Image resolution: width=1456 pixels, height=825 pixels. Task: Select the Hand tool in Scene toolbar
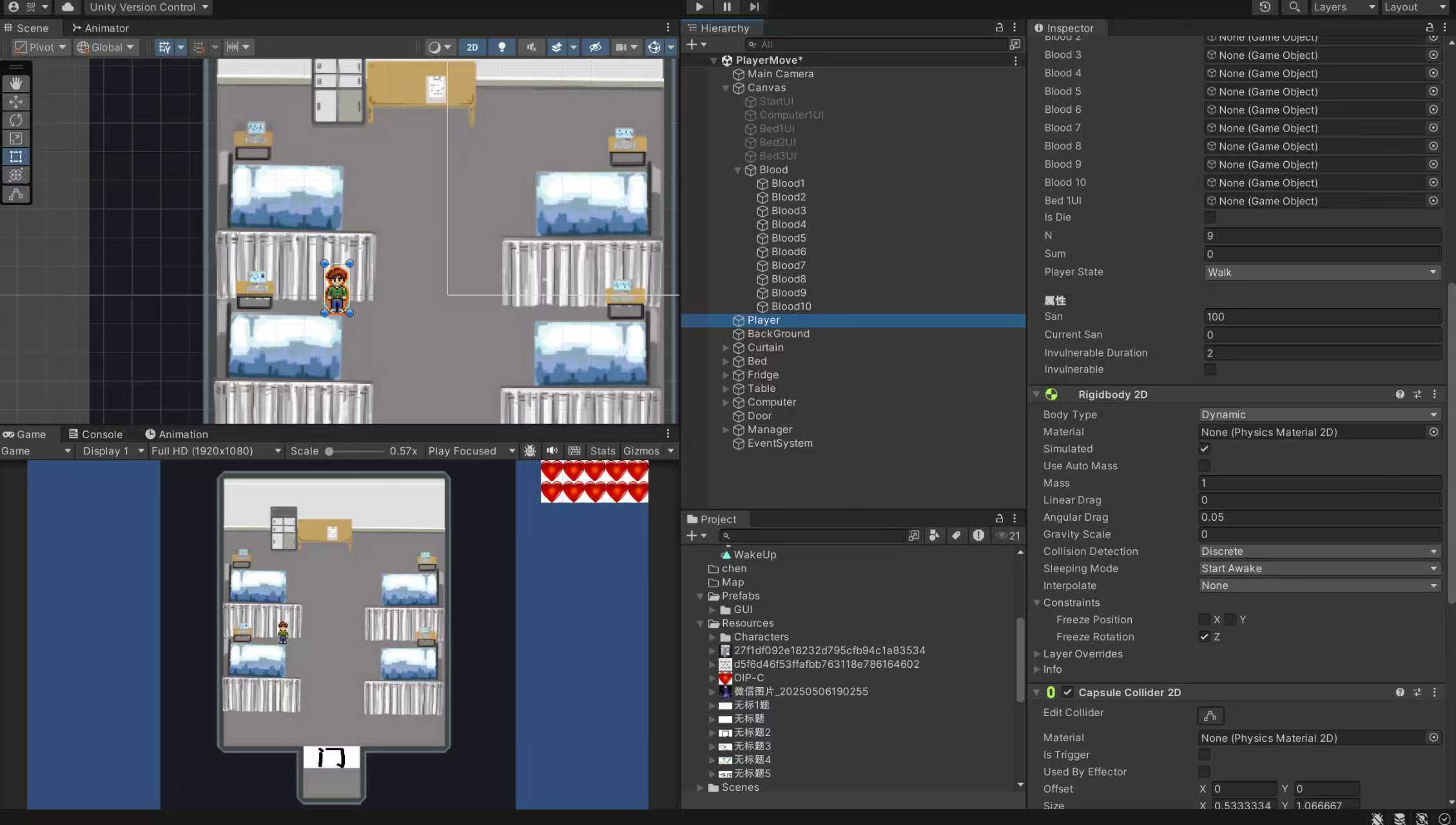[16, 84]
